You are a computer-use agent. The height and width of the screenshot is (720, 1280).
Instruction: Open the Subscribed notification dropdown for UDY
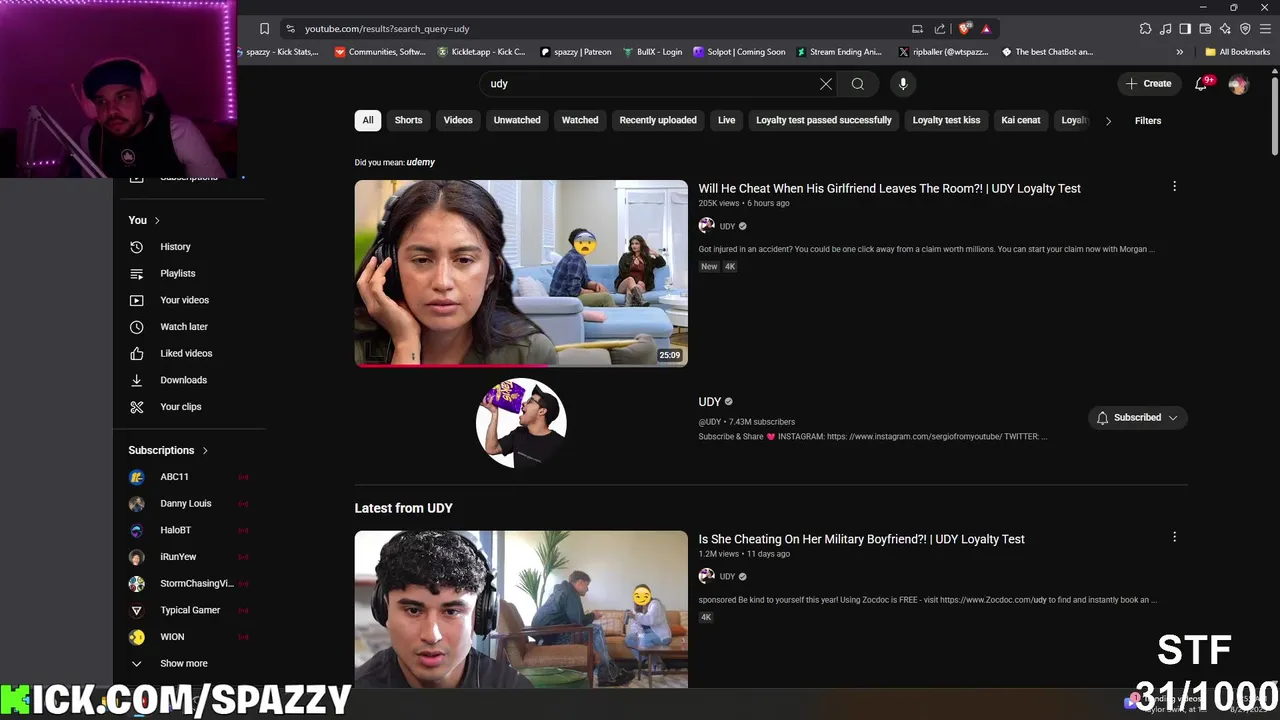point(1137,417)
